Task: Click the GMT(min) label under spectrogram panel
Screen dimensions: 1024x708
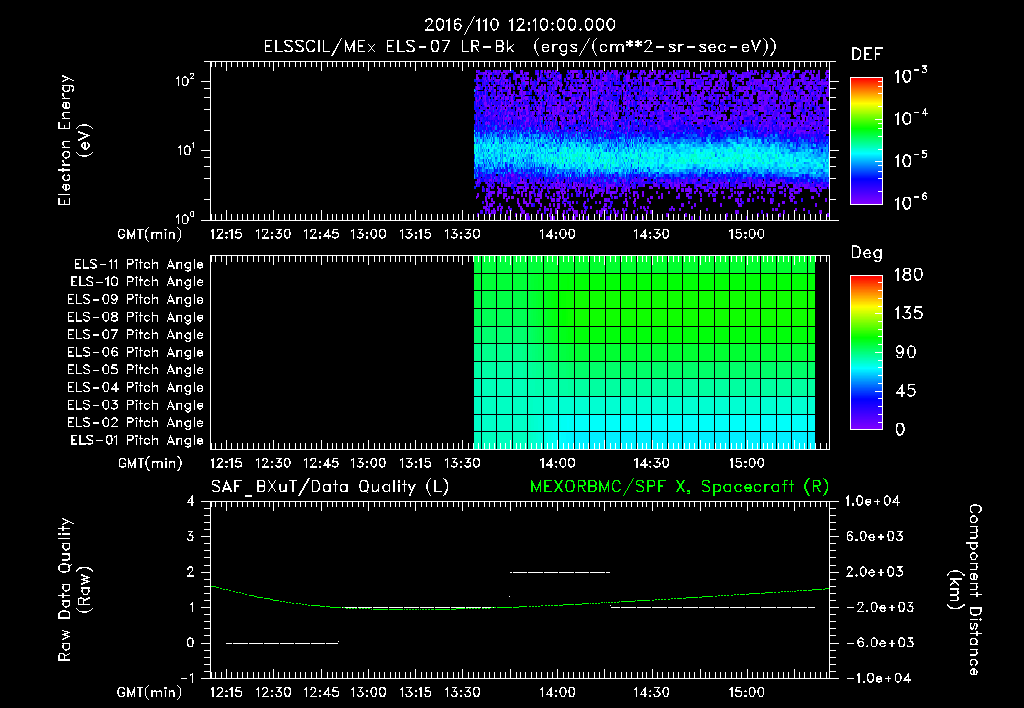Action: tap(150, 234)
